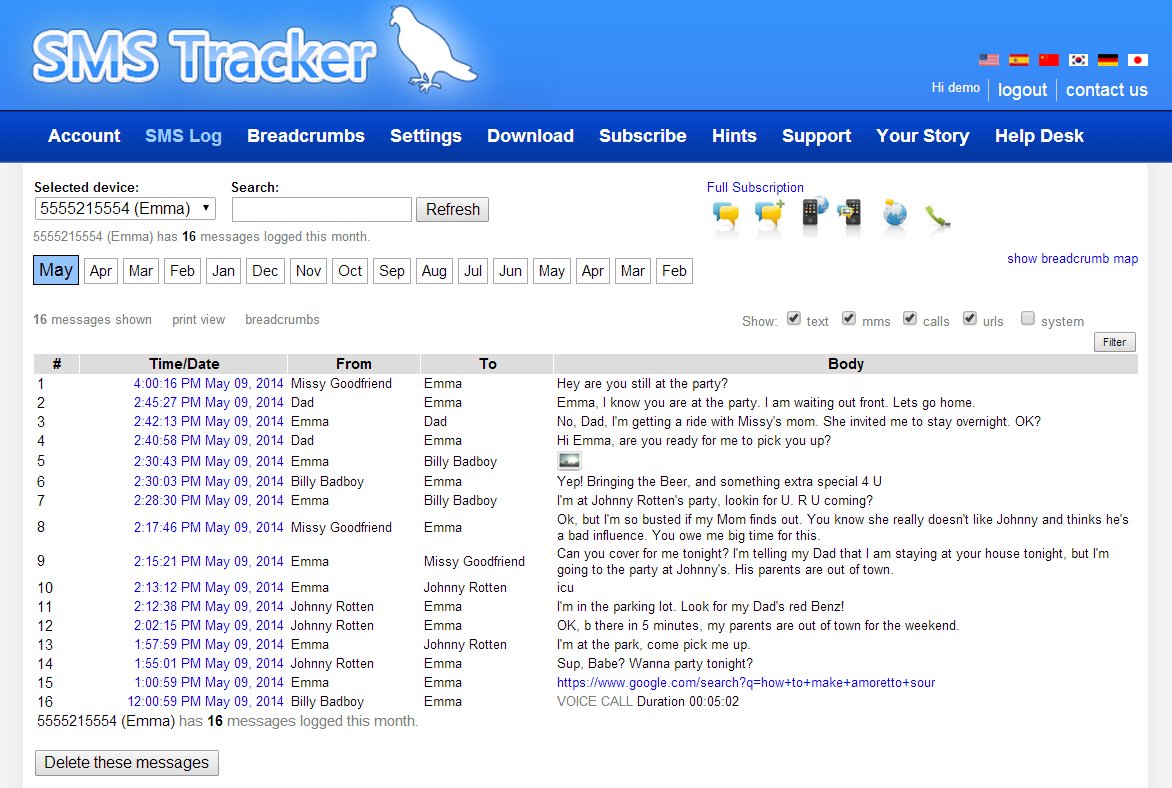This screenshot has height=788, width=1172.
Task: Click "Hey are you still at the party?"
Action: tap(642, 384)
